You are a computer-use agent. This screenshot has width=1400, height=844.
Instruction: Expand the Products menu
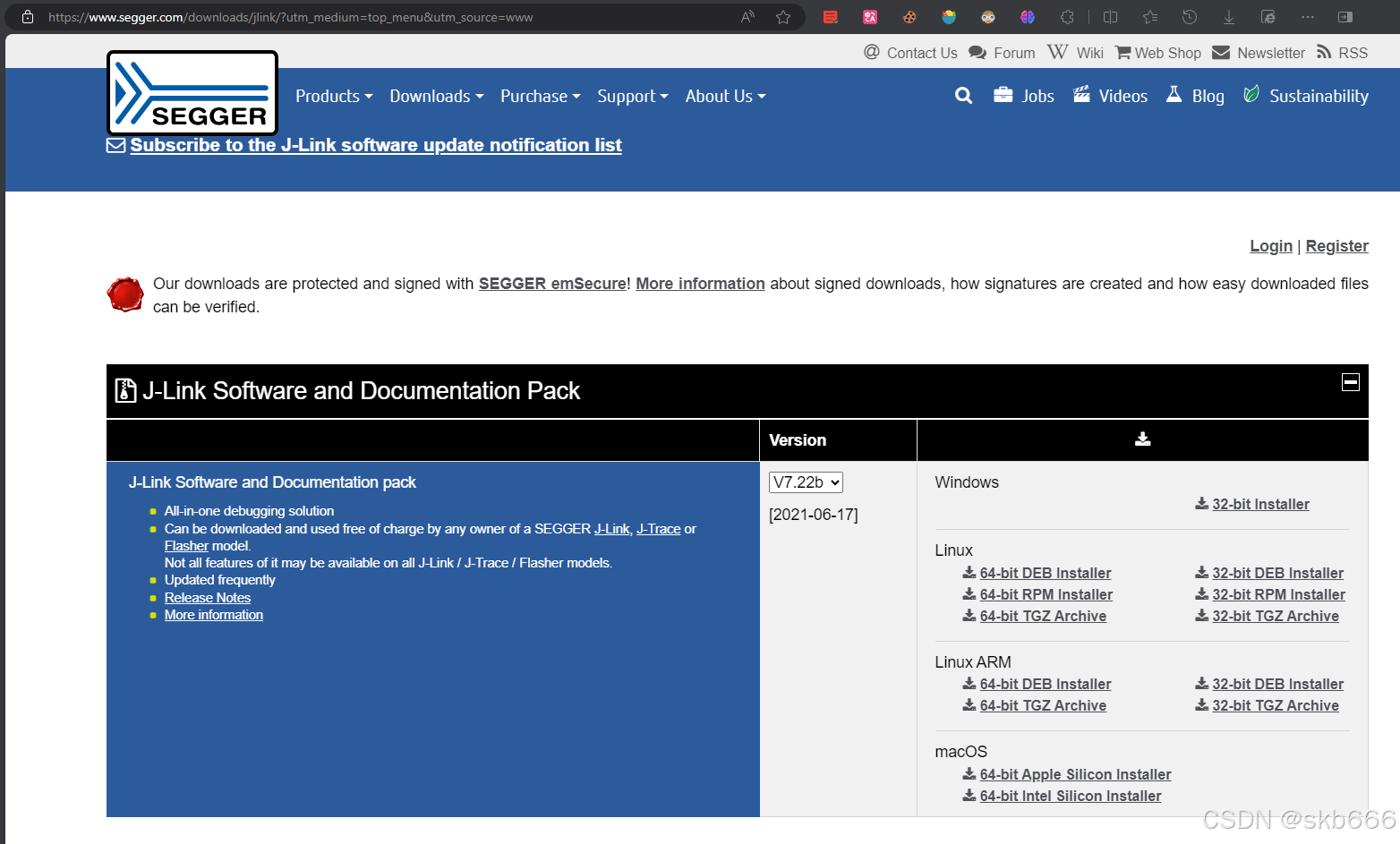tap(334, 96)
